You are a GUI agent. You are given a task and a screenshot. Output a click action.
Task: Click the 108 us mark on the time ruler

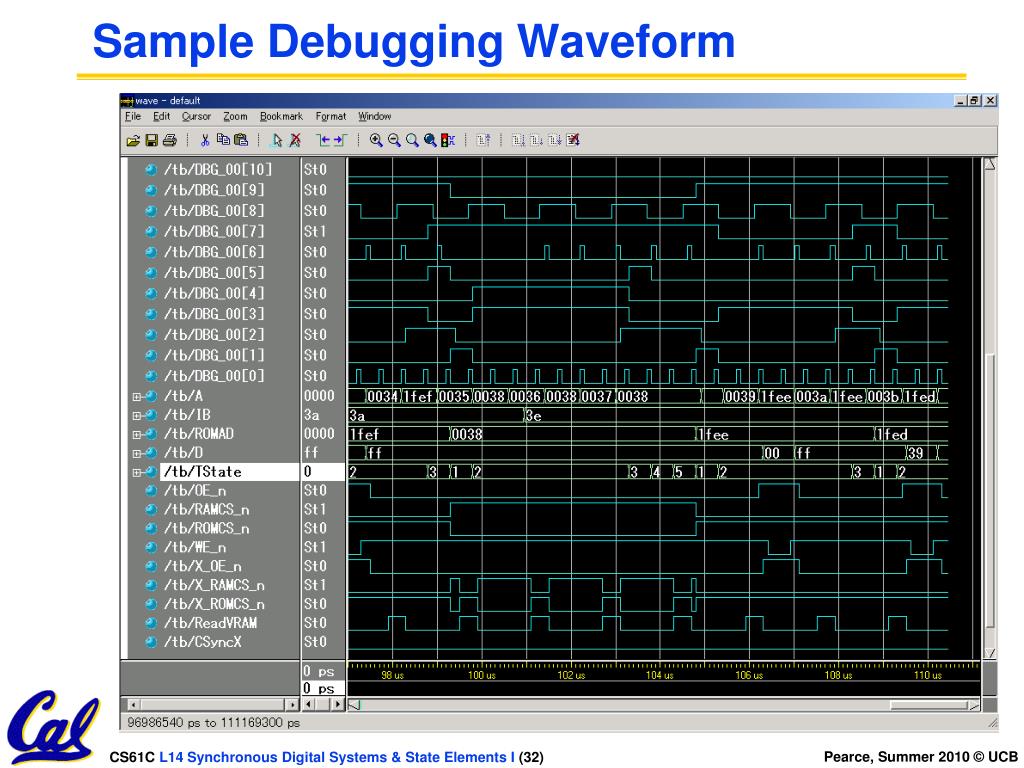838,675
